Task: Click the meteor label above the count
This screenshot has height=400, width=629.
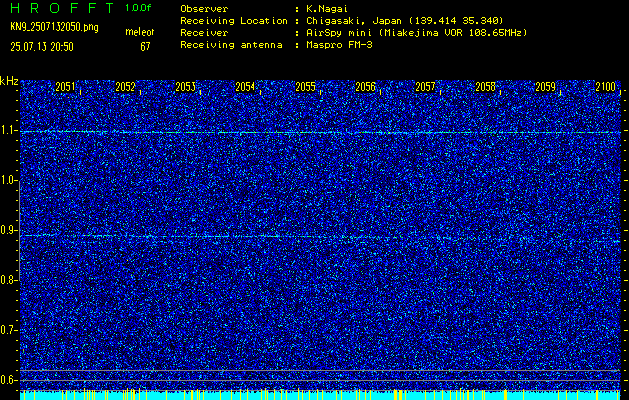Action: point(140,32)
